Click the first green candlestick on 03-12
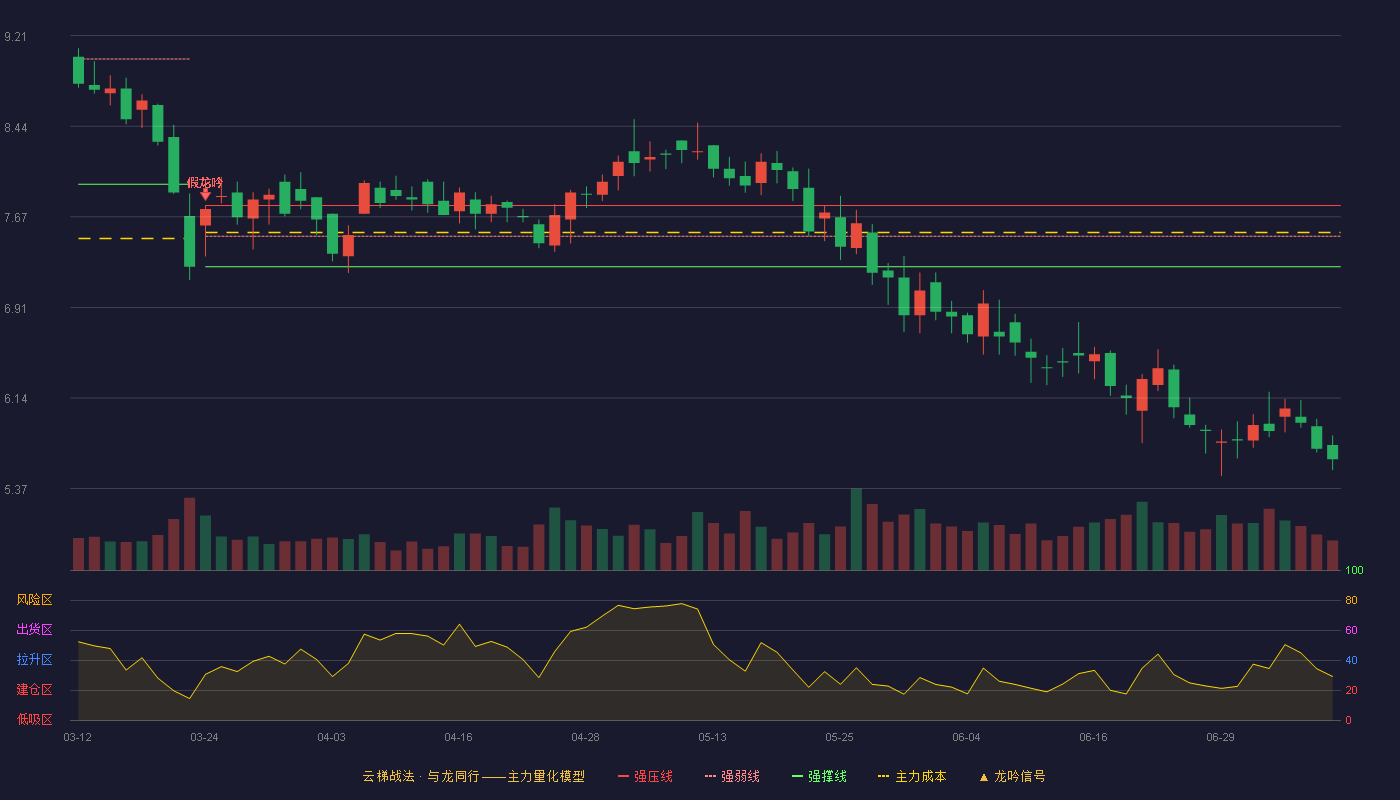The height and width of the screenshot is (800, 1400). [x=78, y=70]
